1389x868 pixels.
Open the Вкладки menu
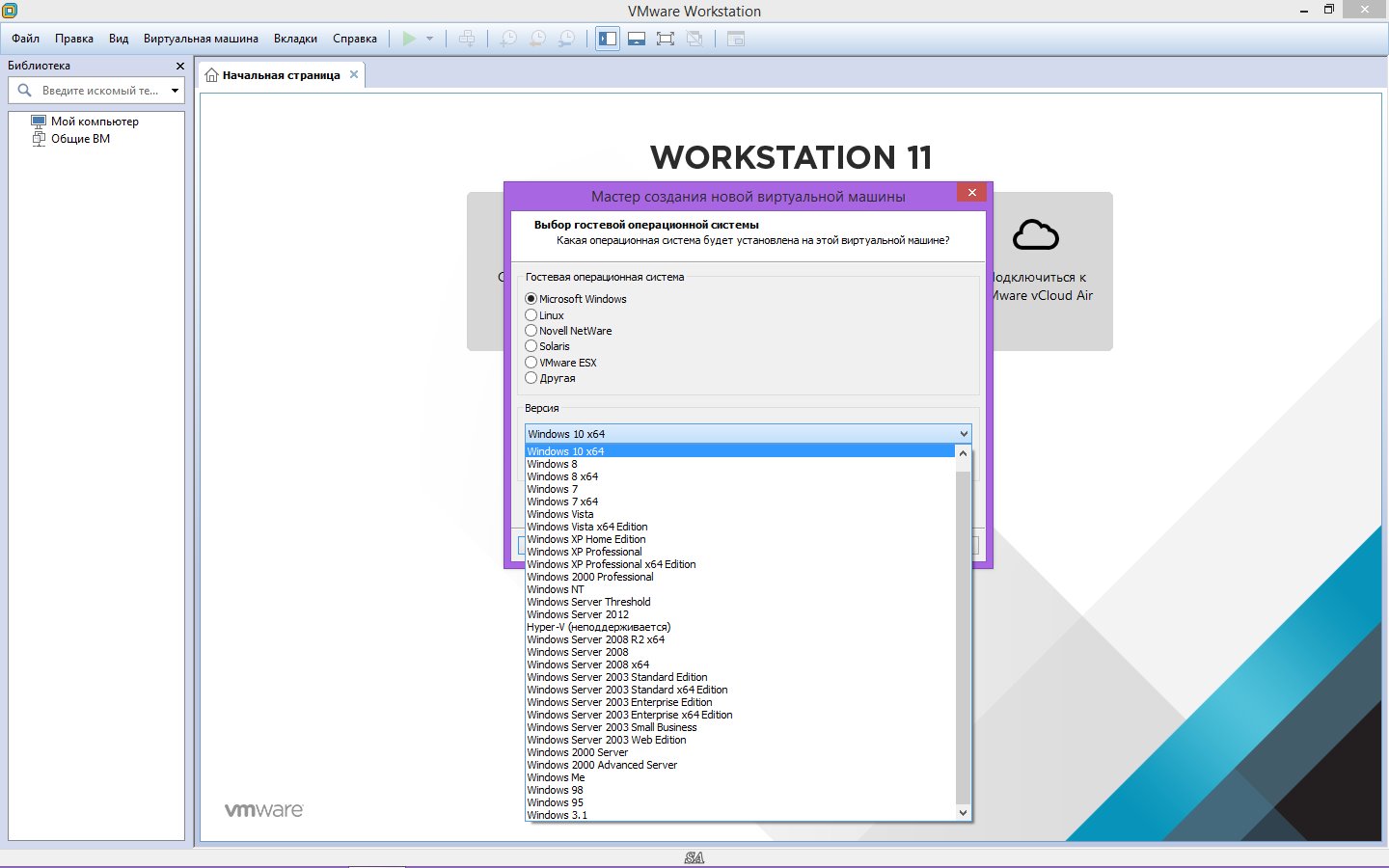(295, 39)
